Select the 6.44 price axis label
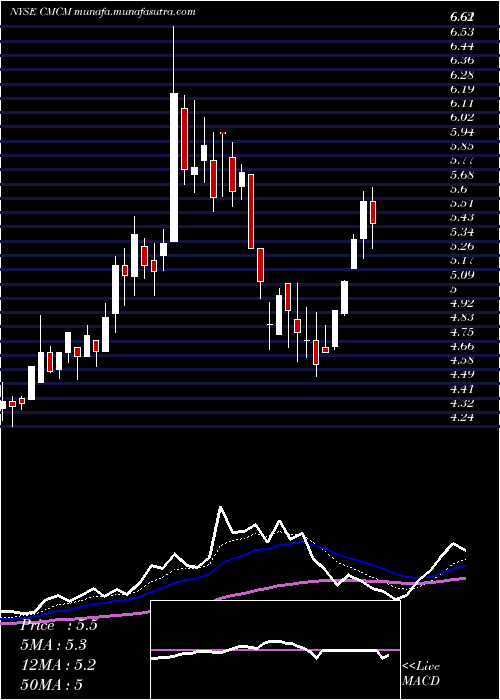500x700 pixels. [462, 46]
